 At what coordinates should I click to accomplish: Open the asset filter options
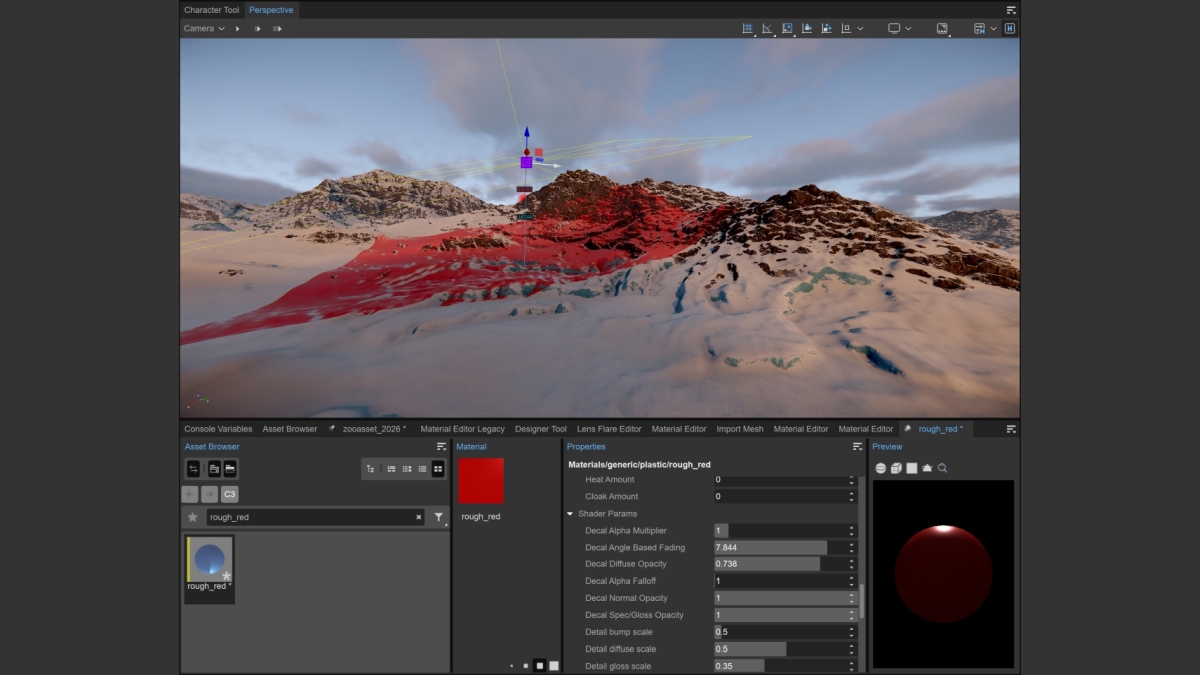point(438,517)
